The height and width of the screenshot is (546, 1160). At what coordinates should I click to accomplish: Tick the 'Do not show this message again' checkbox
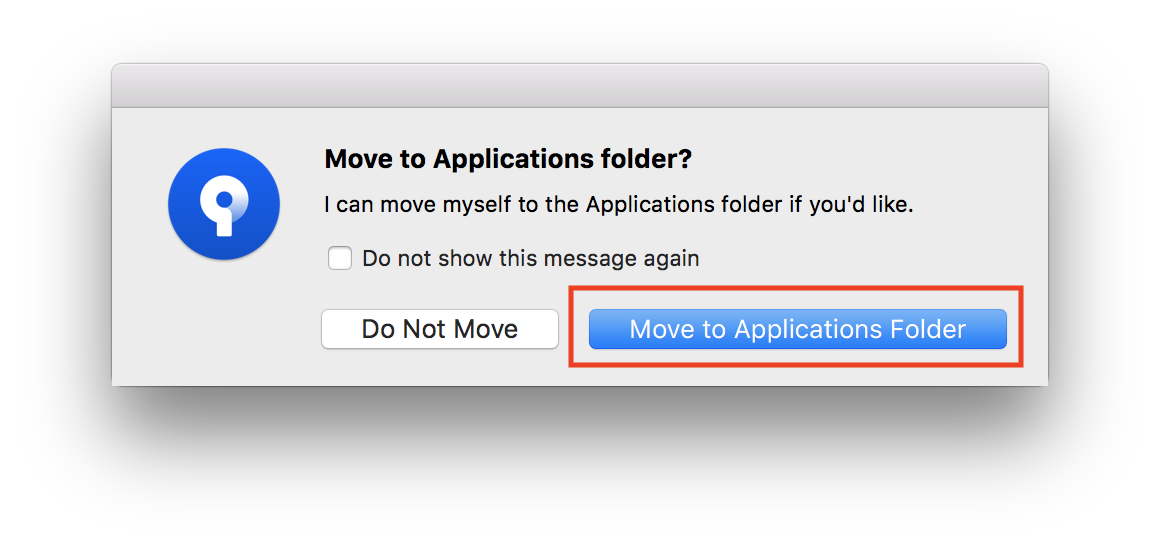click(x=340, y=258)
